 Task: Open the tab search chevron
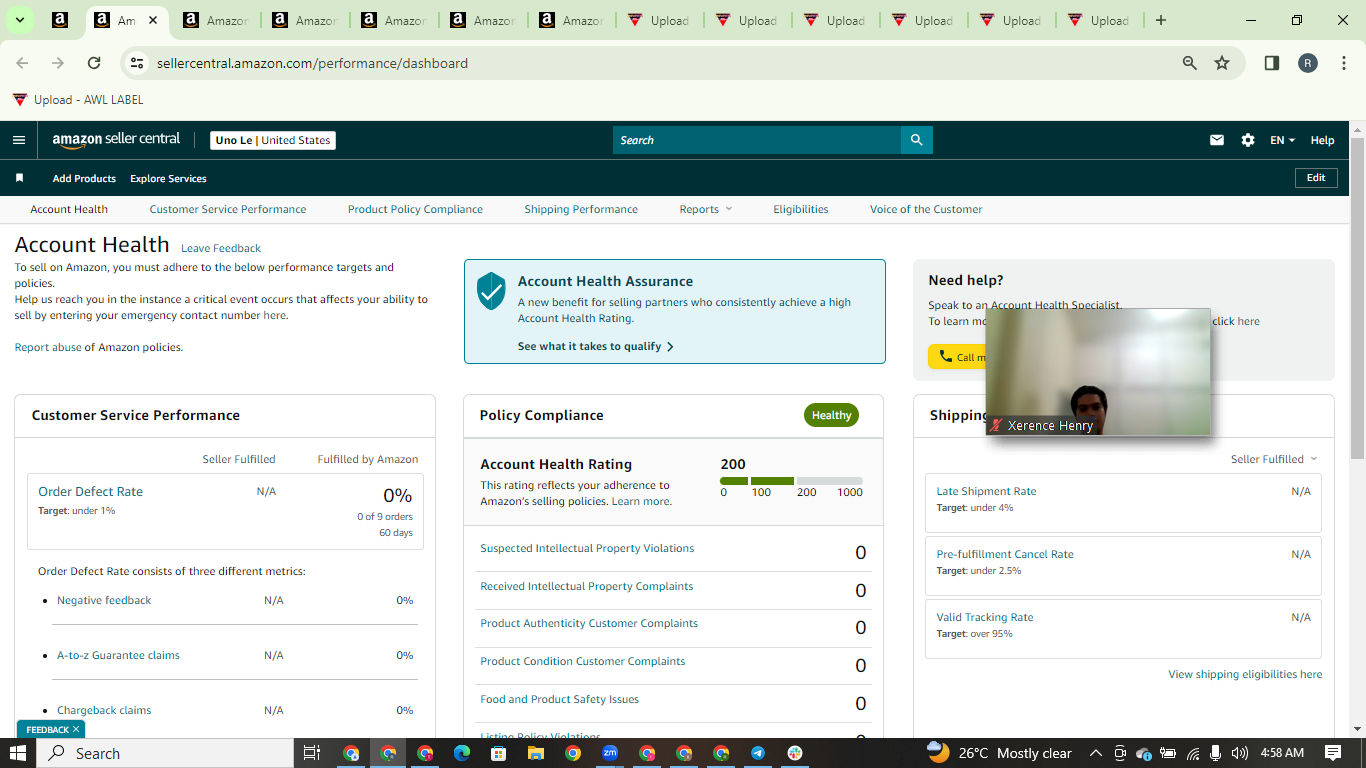[19, 20]
